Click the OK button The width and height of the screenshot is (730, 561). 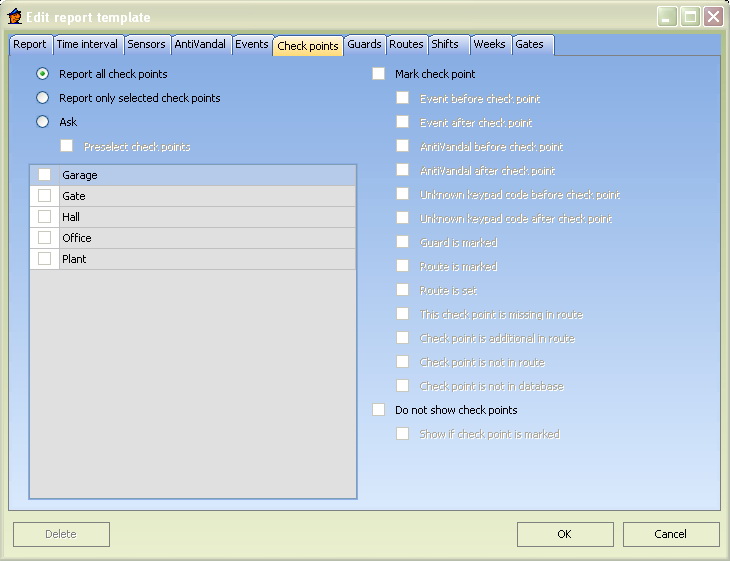564,534
